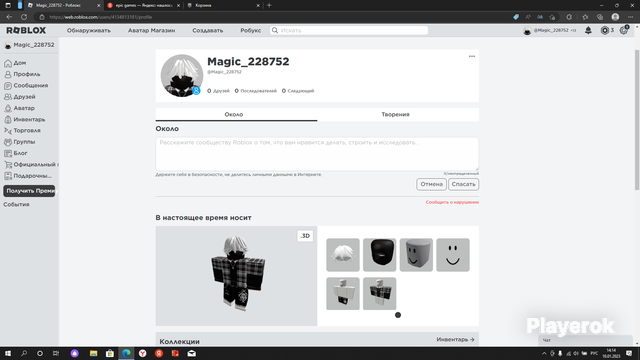640x360 pixels.
Task: Open the Windows Start menu
Action: 8,353
